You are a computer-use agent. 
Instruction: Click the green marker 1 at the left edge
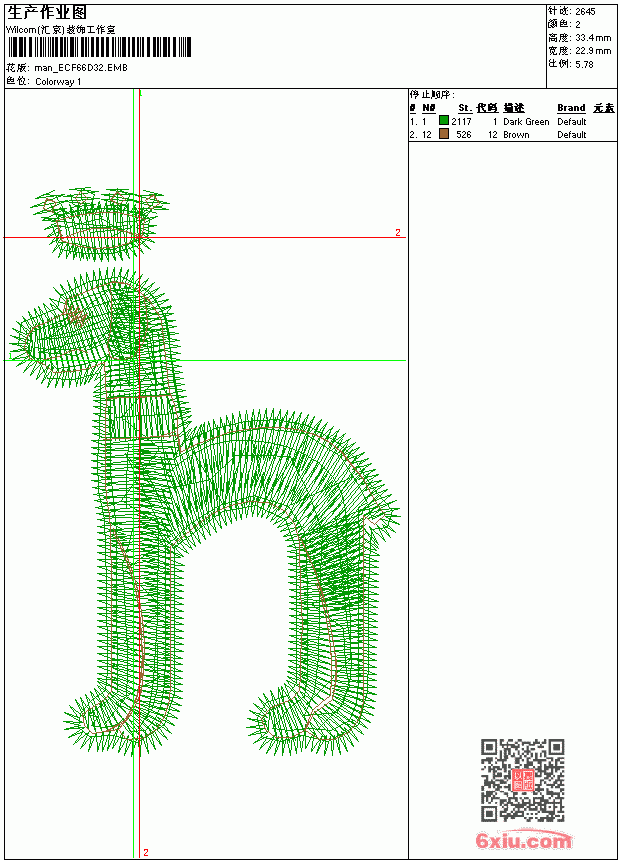coord(9,357)
